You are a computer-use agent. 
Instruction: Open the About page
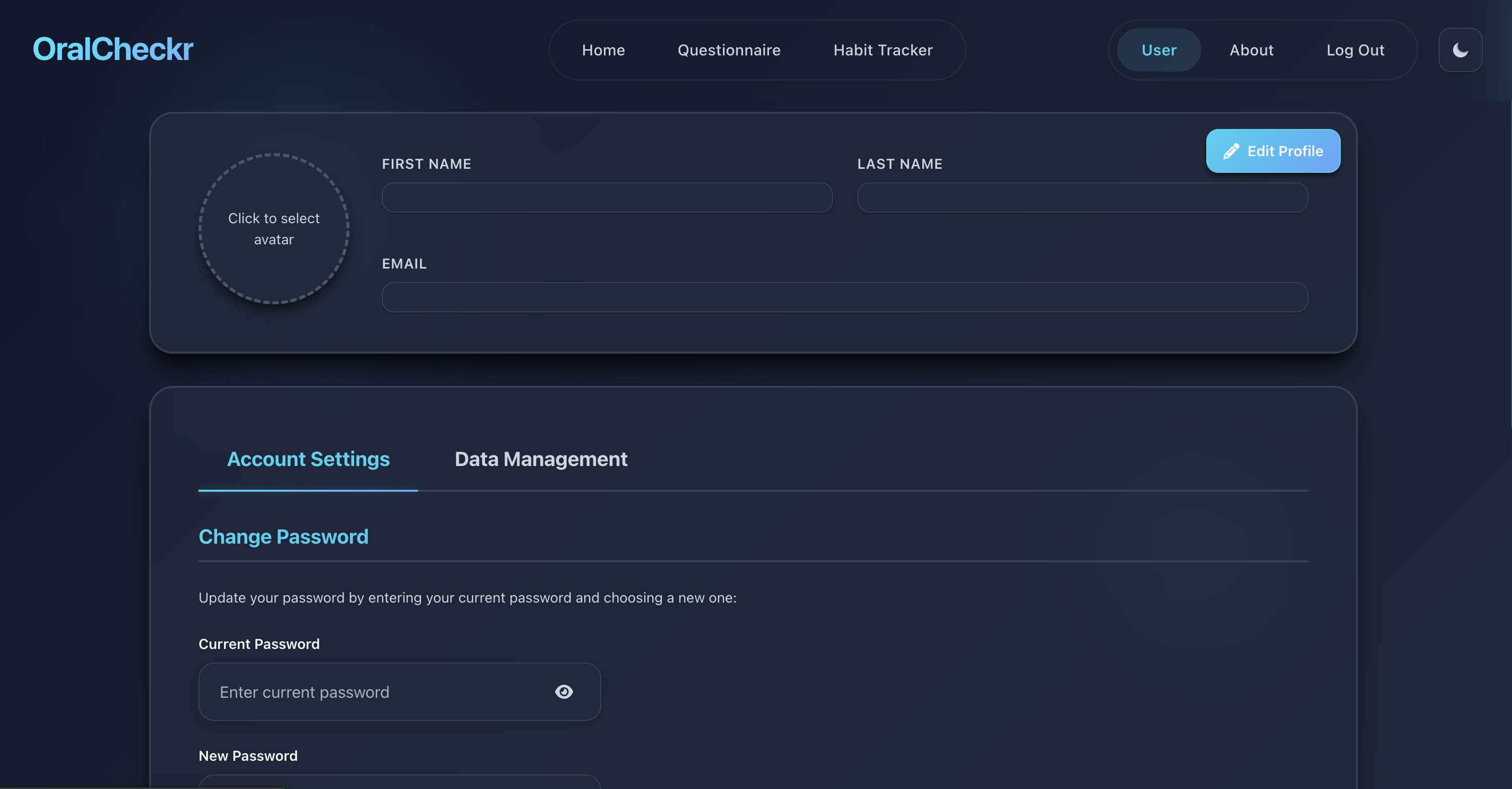click(1251, 50)
